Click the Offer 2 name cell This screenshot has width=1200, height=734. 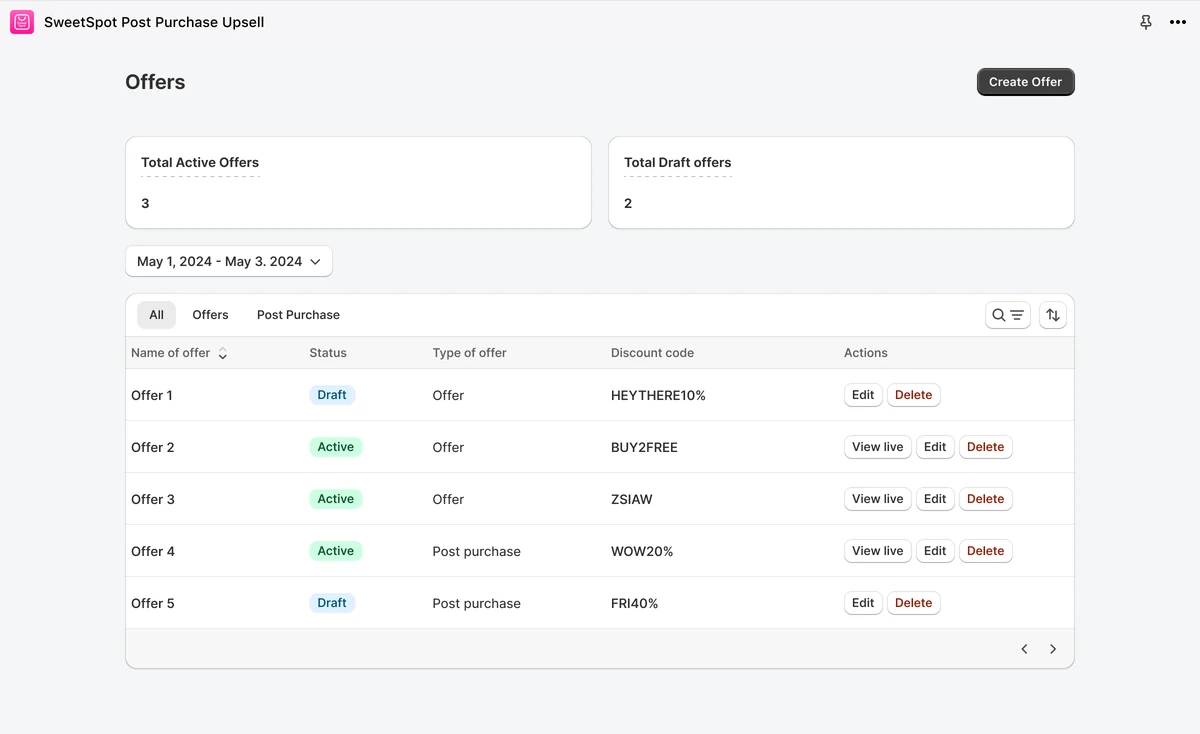(x=153, y=447)
